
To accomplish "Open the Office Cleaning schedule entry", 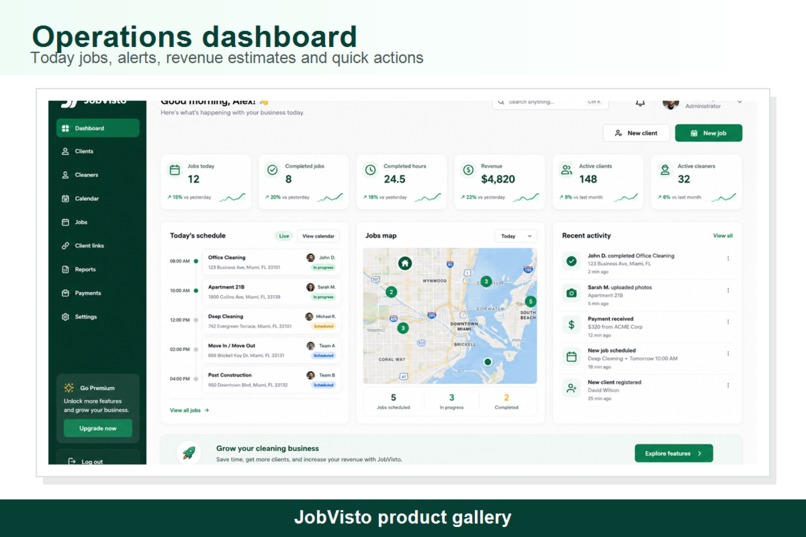I will (x=270, y=262).
